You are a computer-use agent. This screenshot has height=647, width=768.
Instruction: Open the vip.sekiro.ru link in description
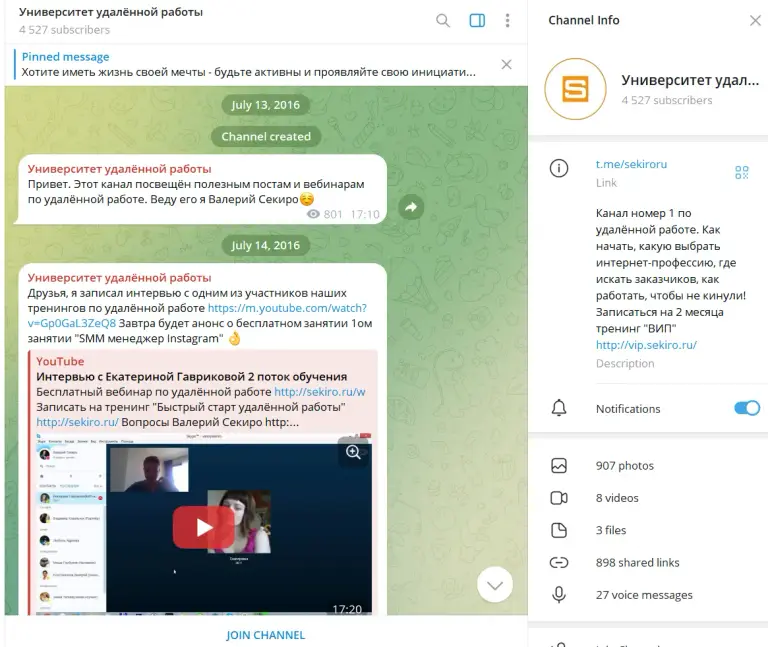tap(646, 345)
